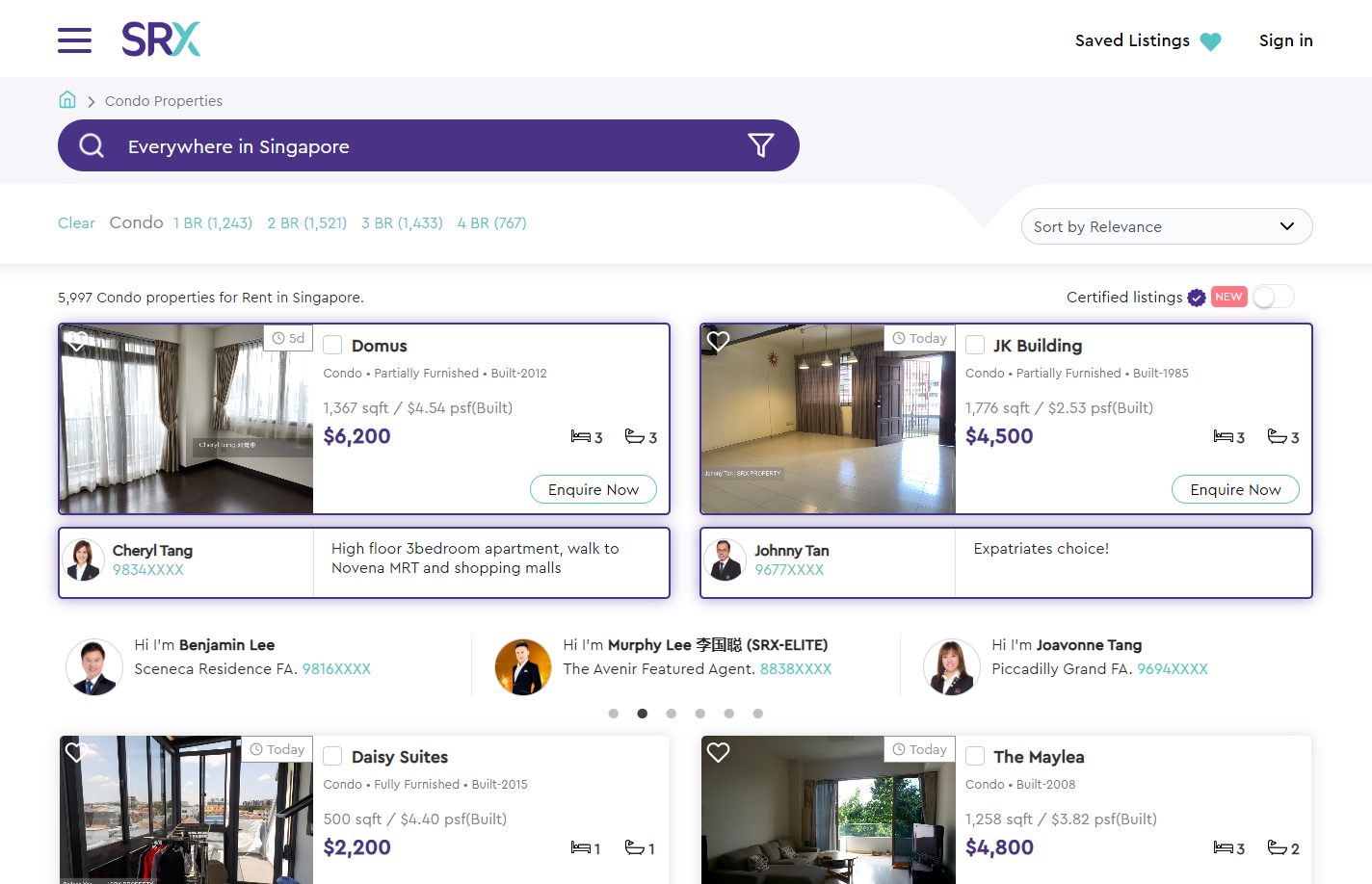Save the Domus listing with heart

click(x=76, y=341)
